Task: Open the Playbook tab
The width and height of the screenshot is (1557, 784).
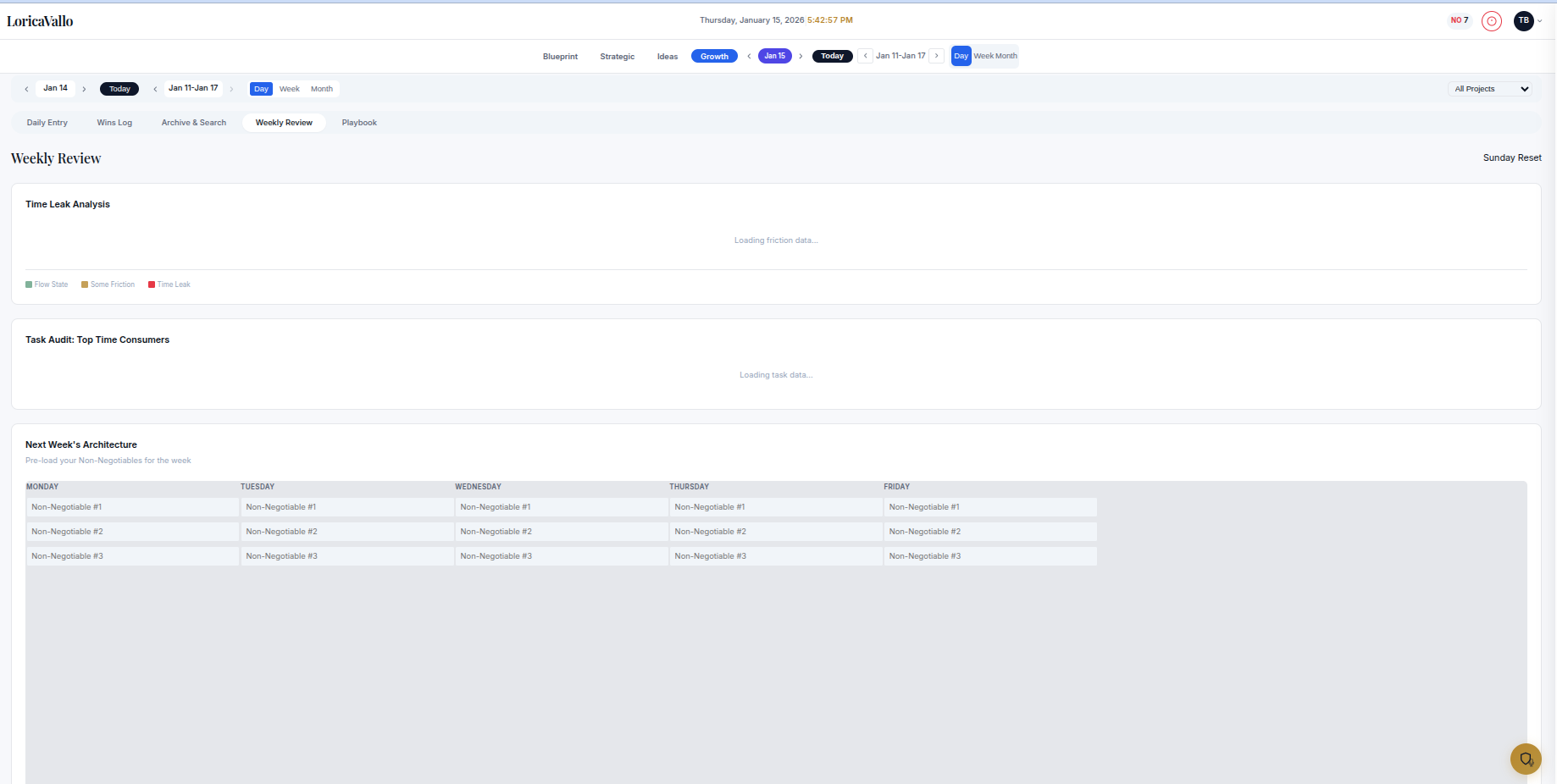Action: click(359, 122)
